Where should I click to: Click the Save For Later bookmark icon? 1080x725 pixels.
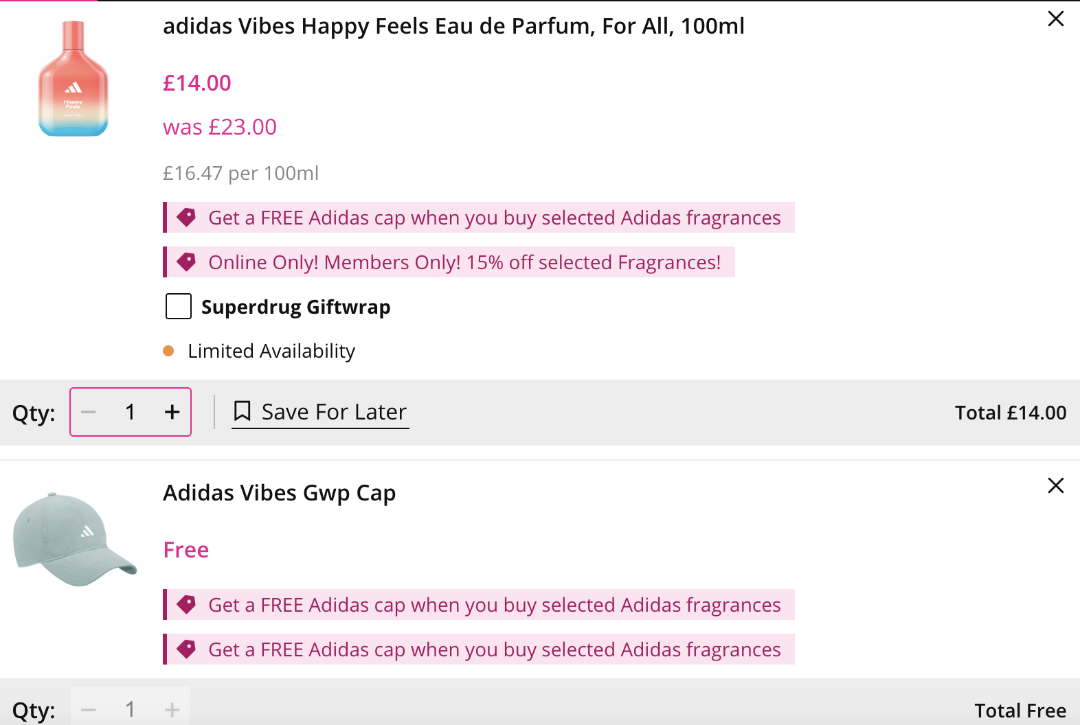point(242,412)
